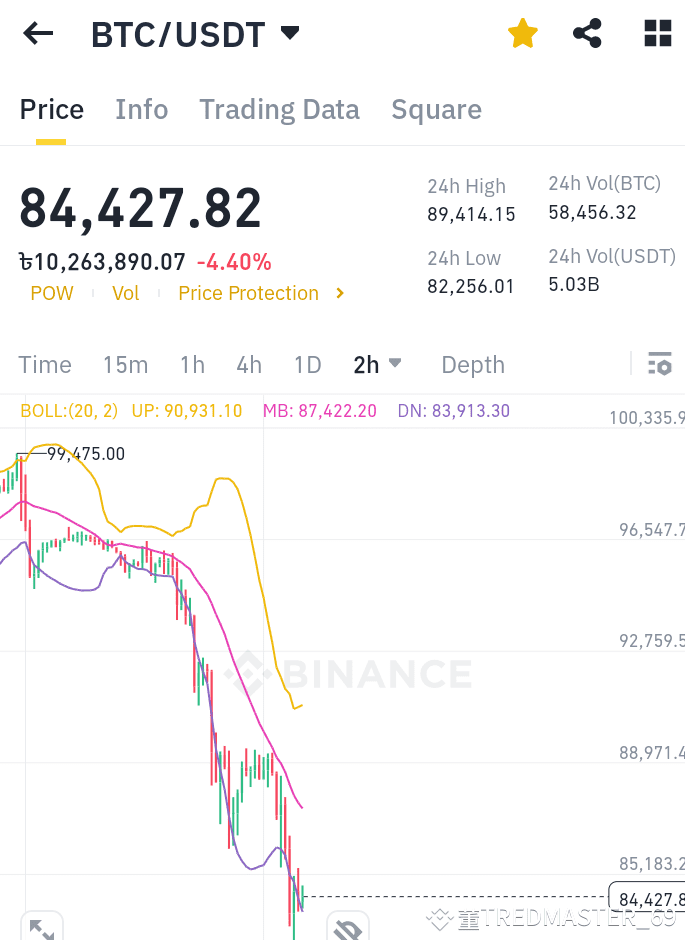Hide chart overlays using crossed-eye icon

(348, 928)
